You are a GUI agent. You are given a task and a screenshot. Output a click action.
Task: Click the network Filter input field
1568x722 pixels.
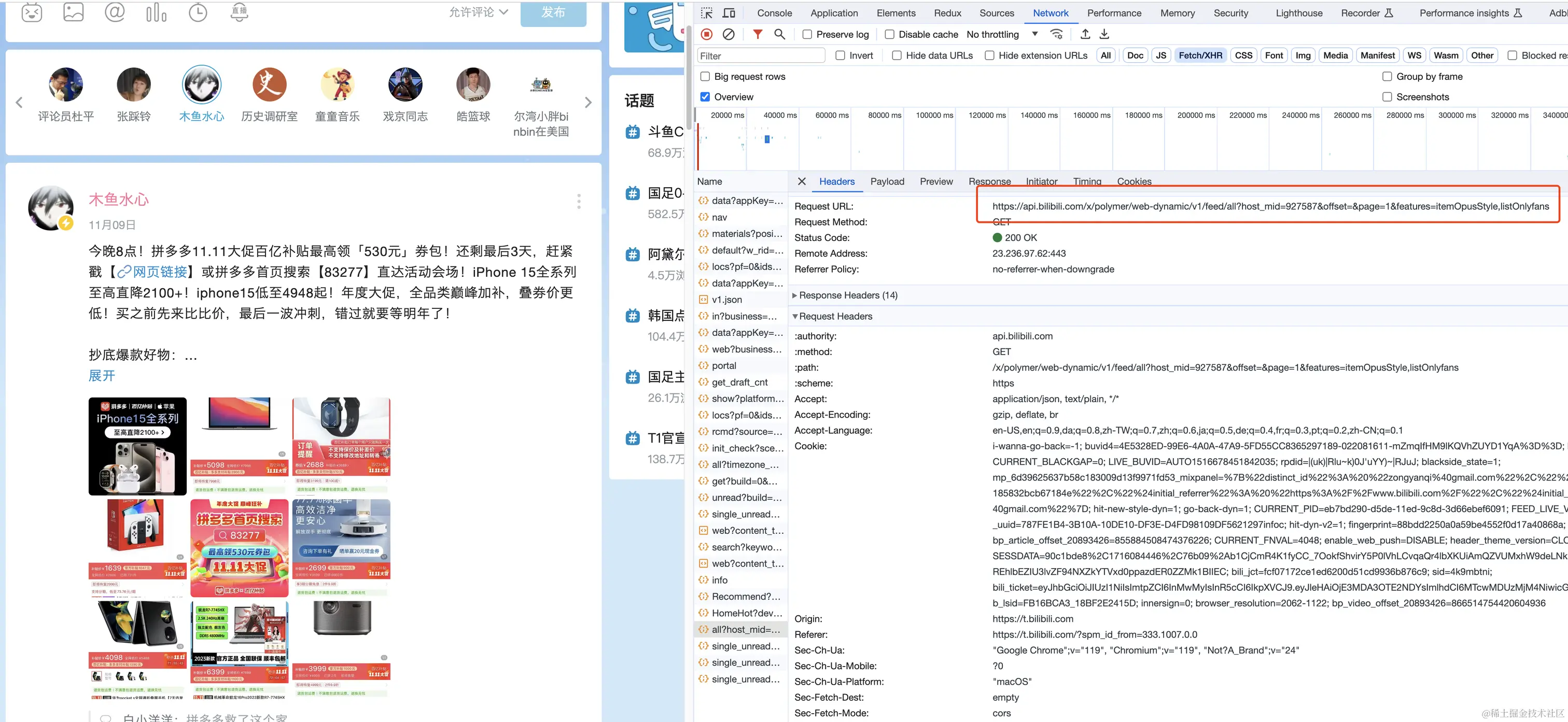pos(760,55)
